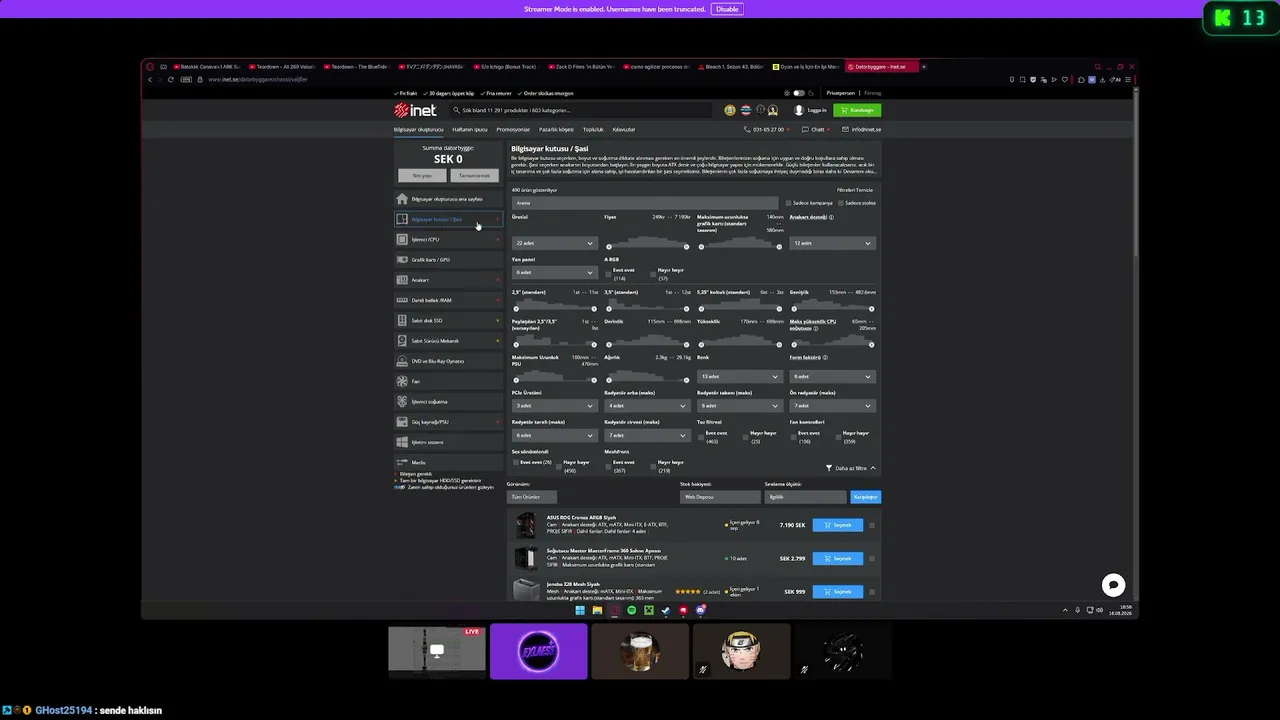
Task: Open the Ön radyatör (maks) dropdown
Action: (832, 406)
